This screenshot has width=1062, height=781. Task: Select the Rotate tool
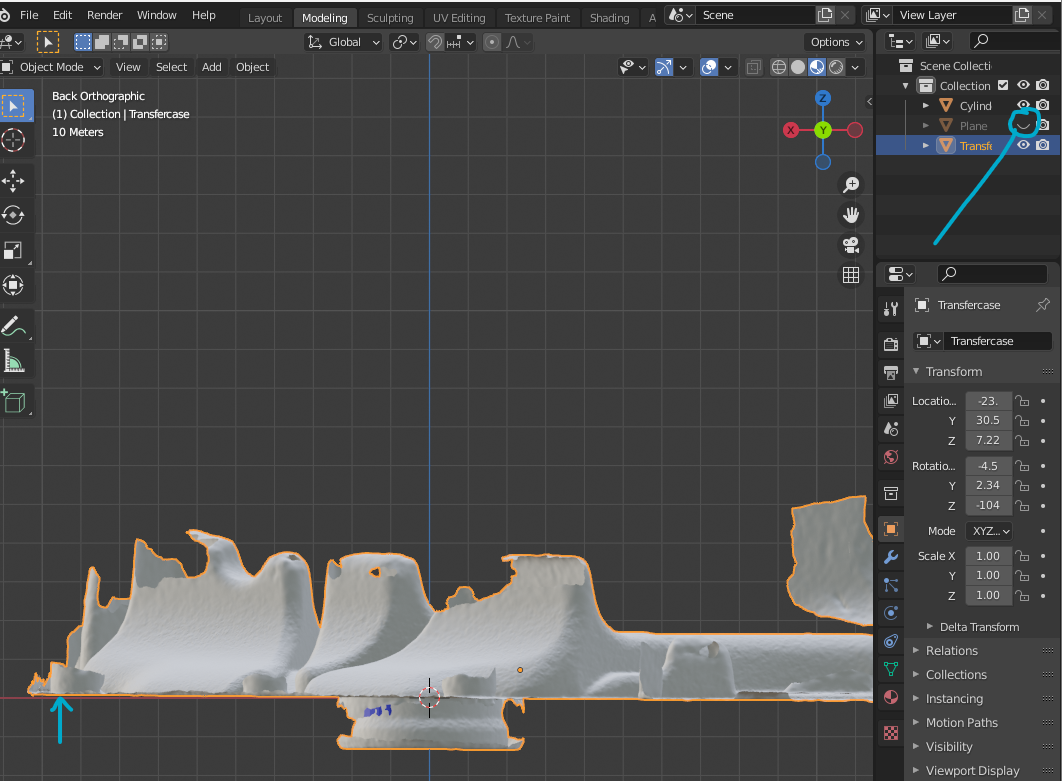pyautogui.click(x=14, y=215)
